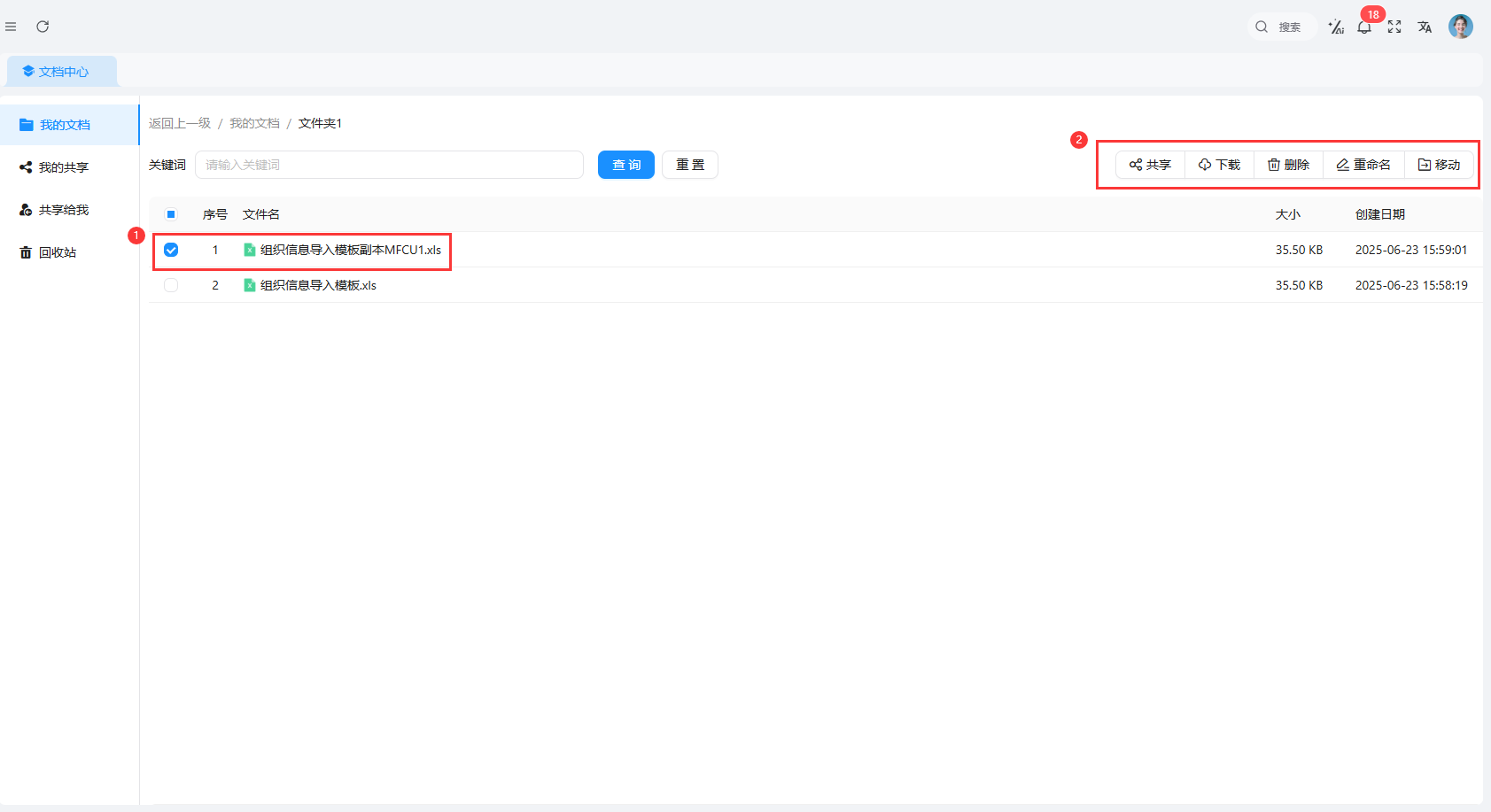
Task: Open 共享给我 in the sidebar
Action: pyautogui.click(x=69, y=210)
